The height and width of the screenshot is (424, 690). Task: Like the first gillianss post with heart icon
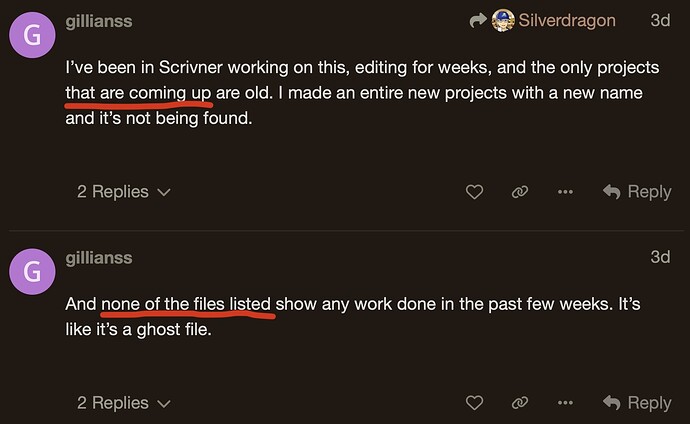coord(474,192)
